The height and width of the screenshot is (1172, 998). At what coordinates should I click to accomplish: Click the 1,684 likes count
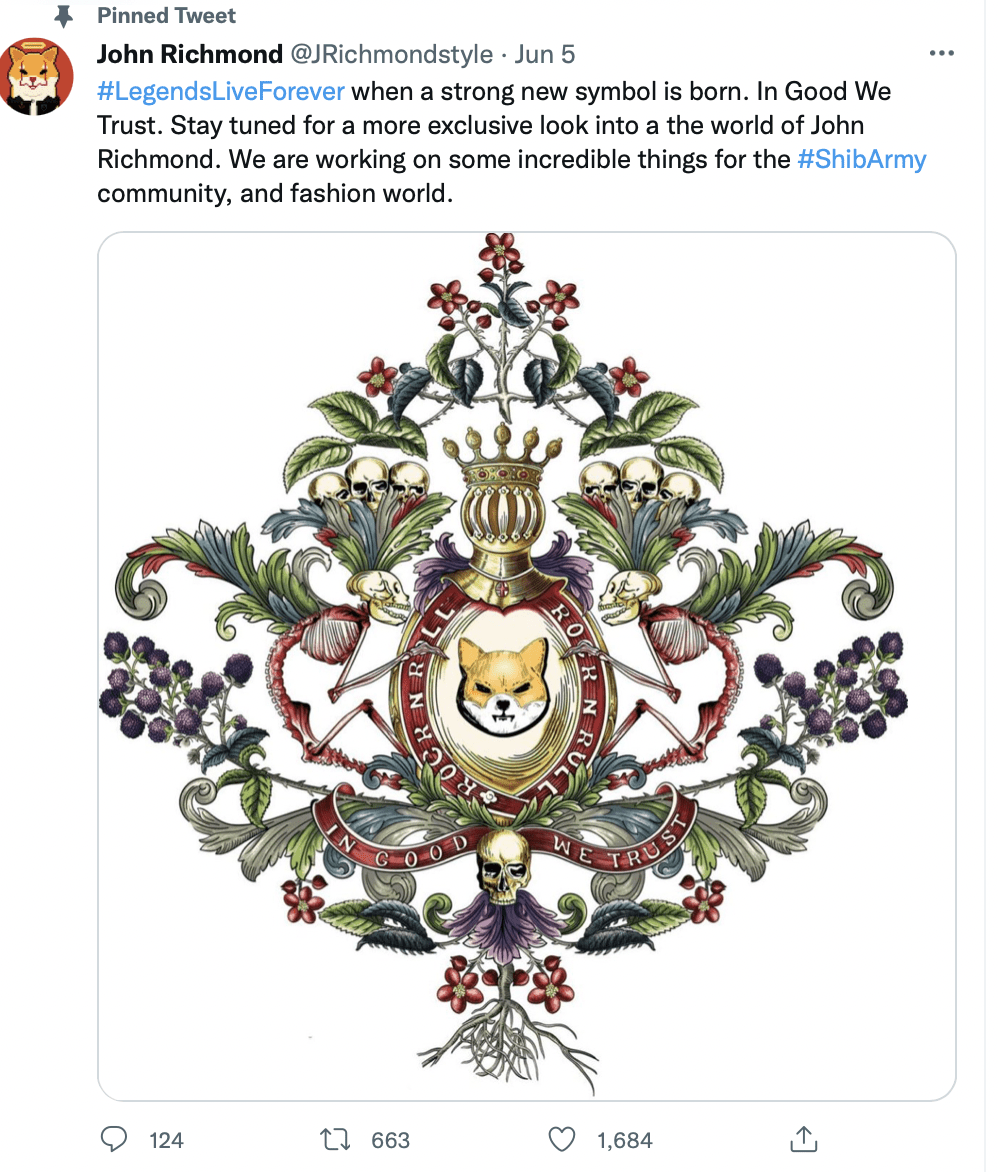[x=624, y=1140]
